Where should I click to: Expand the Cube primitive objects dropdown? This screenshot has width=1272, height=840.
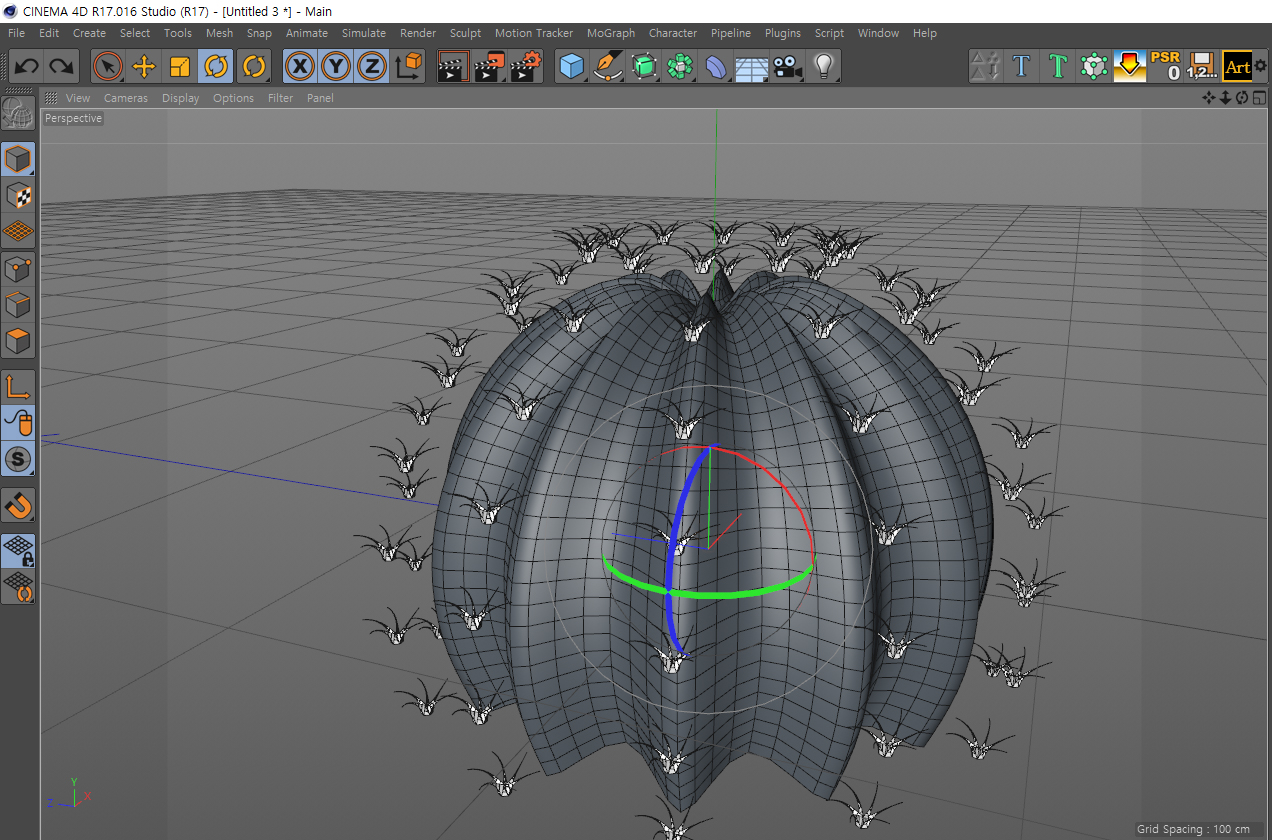pos(571,67)
